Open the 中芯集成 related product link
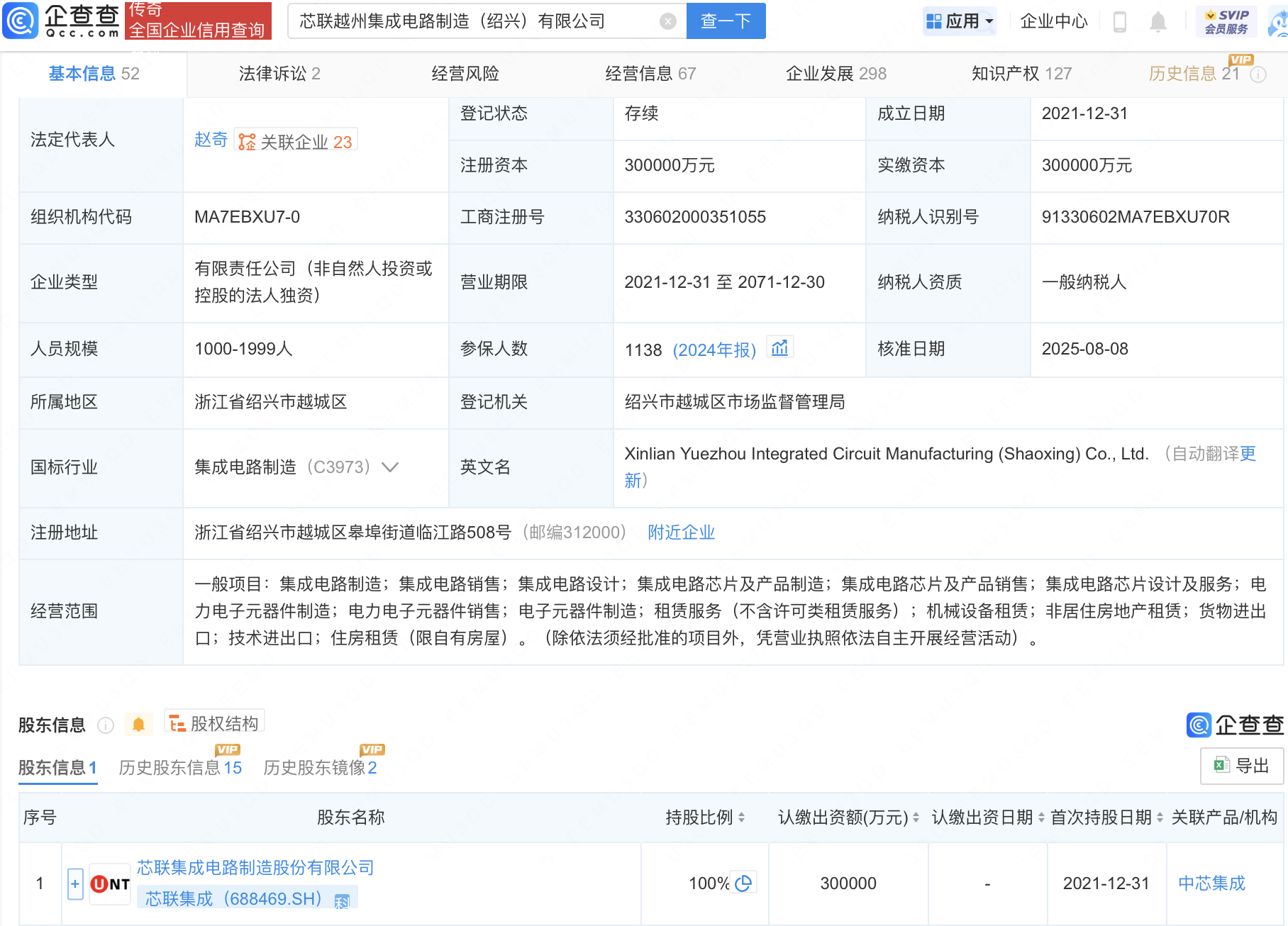This screenshot has width=1288, height=926. [1211, 883]
